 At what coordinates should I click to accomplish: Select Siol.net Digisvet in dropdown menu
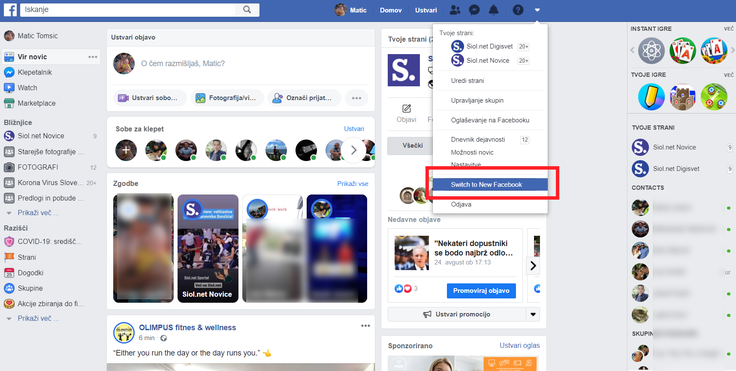(x=490, y=46)
